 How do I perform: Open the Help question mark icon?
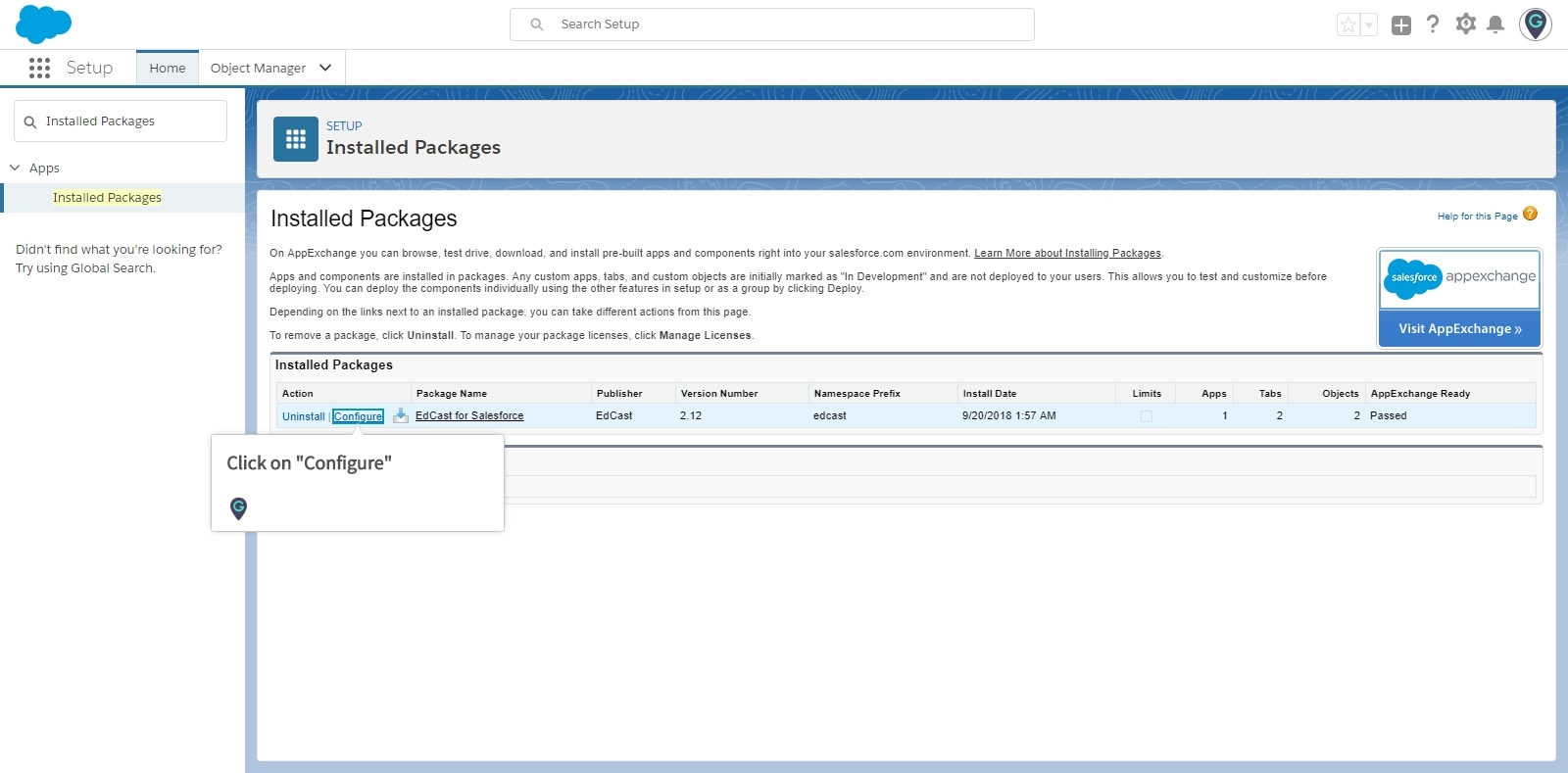tap(1433, 24)
